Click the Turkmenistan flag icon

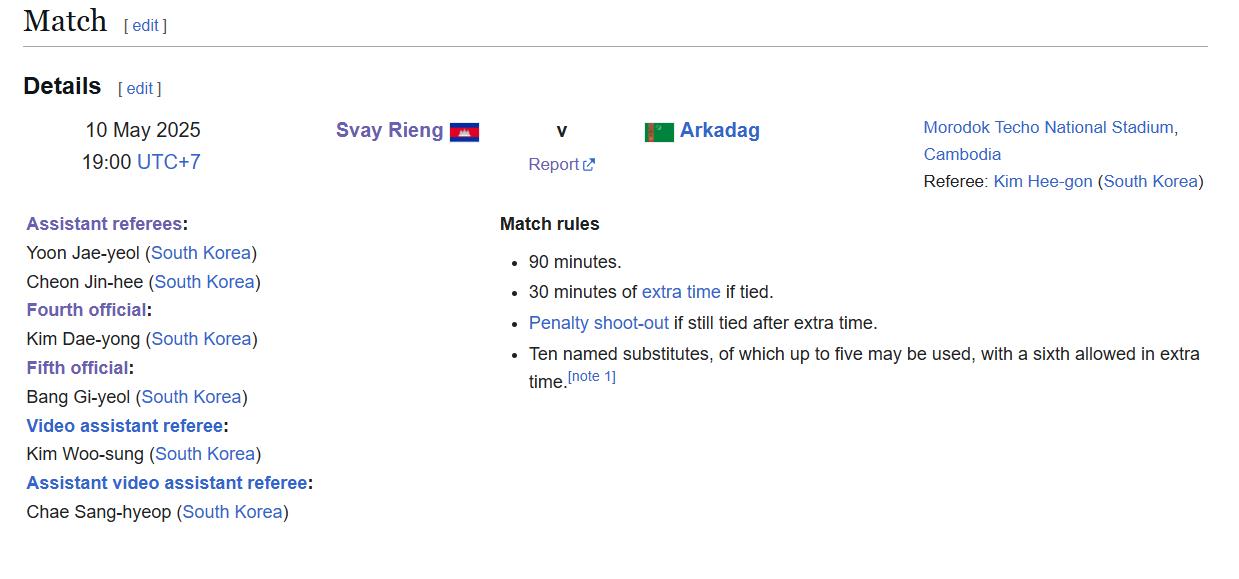(659, 132)
